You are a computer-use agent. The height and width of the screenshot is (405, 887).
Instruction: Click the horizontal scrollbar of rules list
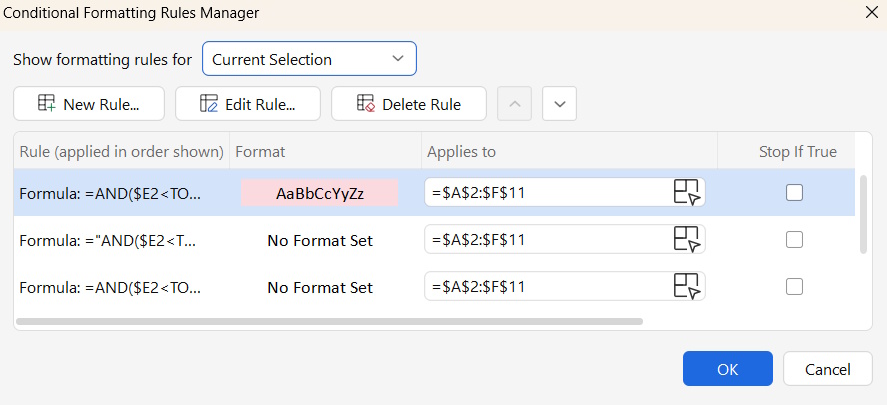330,321
